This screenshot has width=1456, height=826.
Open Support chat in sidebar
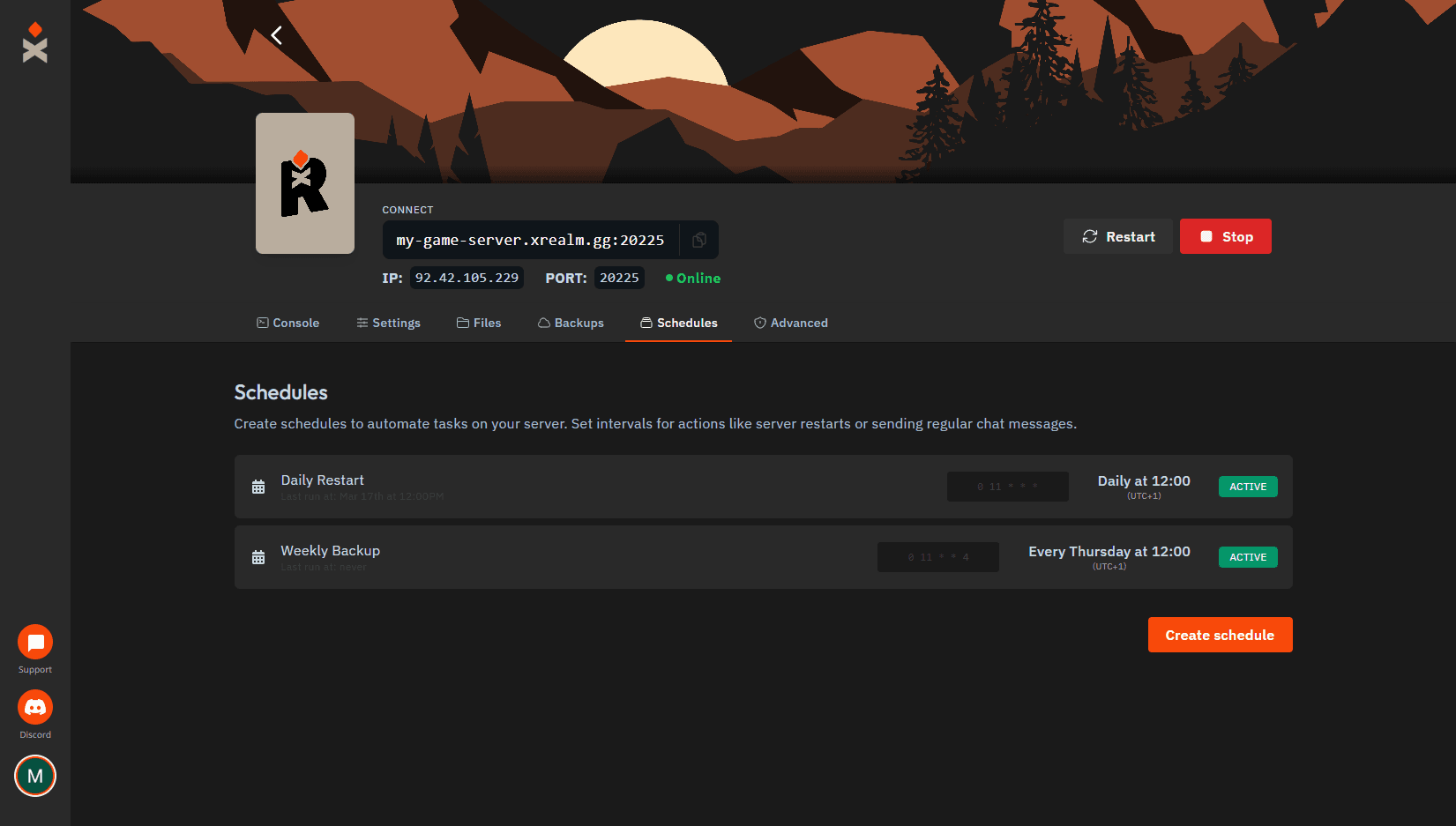click(x=35, y=643)
